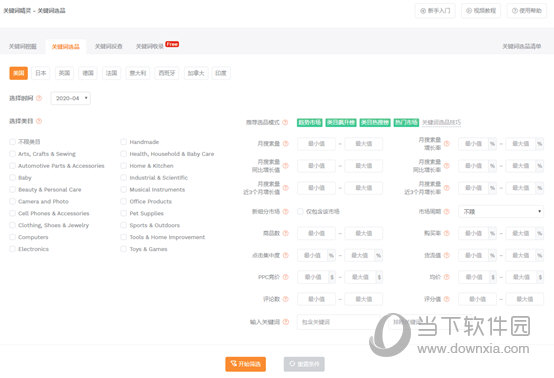Viewport: 554px width, 378px height.
Task: Check the Office Products category
Action: coord(123,201)
